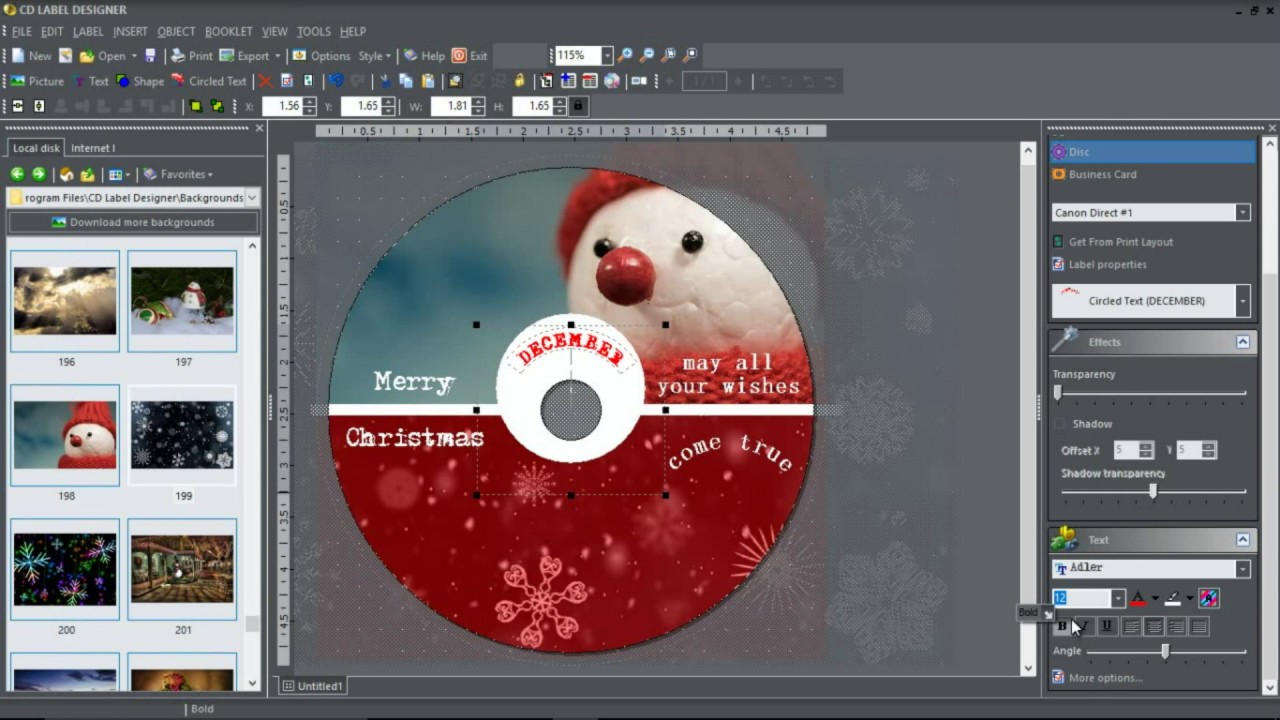Viewport: 1280px width, 720px height.
Task: Insert a Circled Text object
Action: tap(208, 81)
